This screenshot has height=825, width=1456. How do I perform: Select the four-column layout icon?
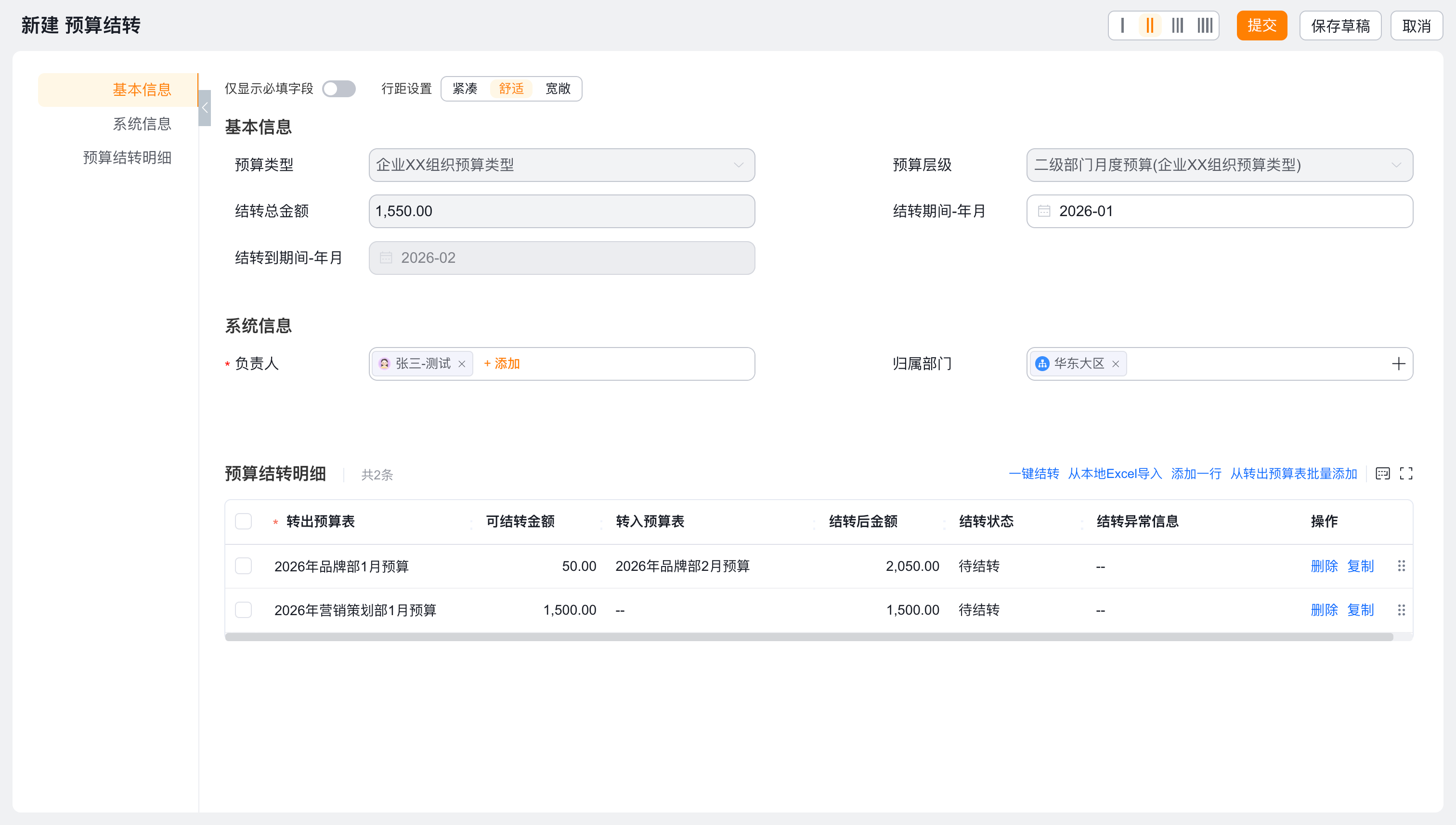click(1205, 26)
